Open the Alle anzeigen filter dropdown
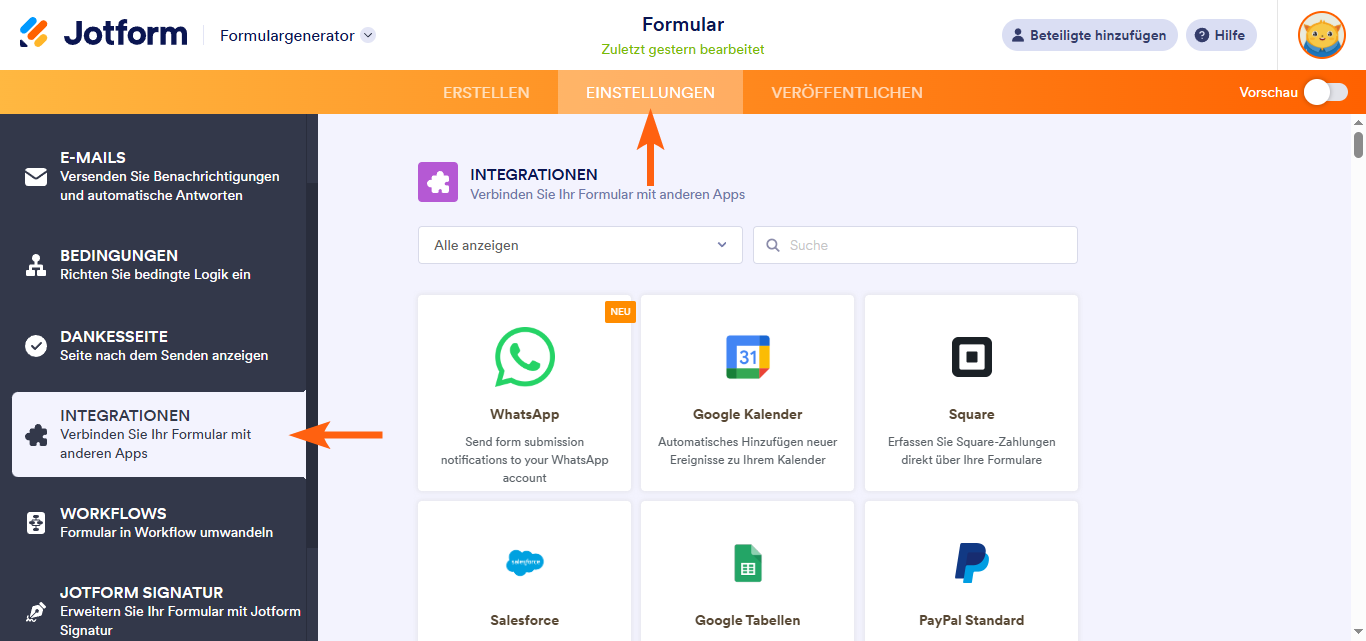This screenshot has height=641, width=1366. pos(580,245)
